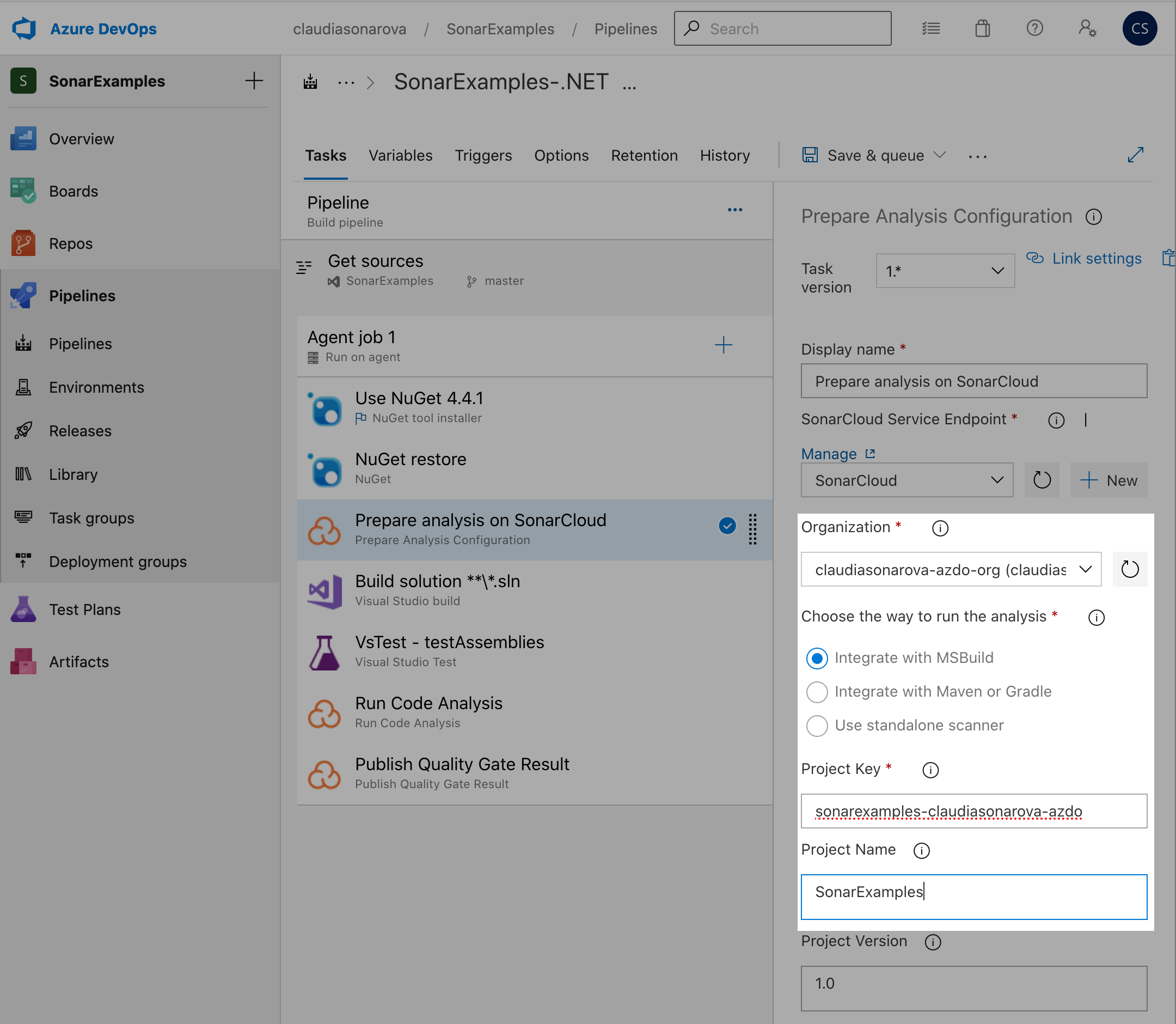Image resolution: width=1176 pixels, height=1024 pixels.
Task: Click the Build solution Visual Studio icon
Action: pyautogui.click(x=326, y=588)
